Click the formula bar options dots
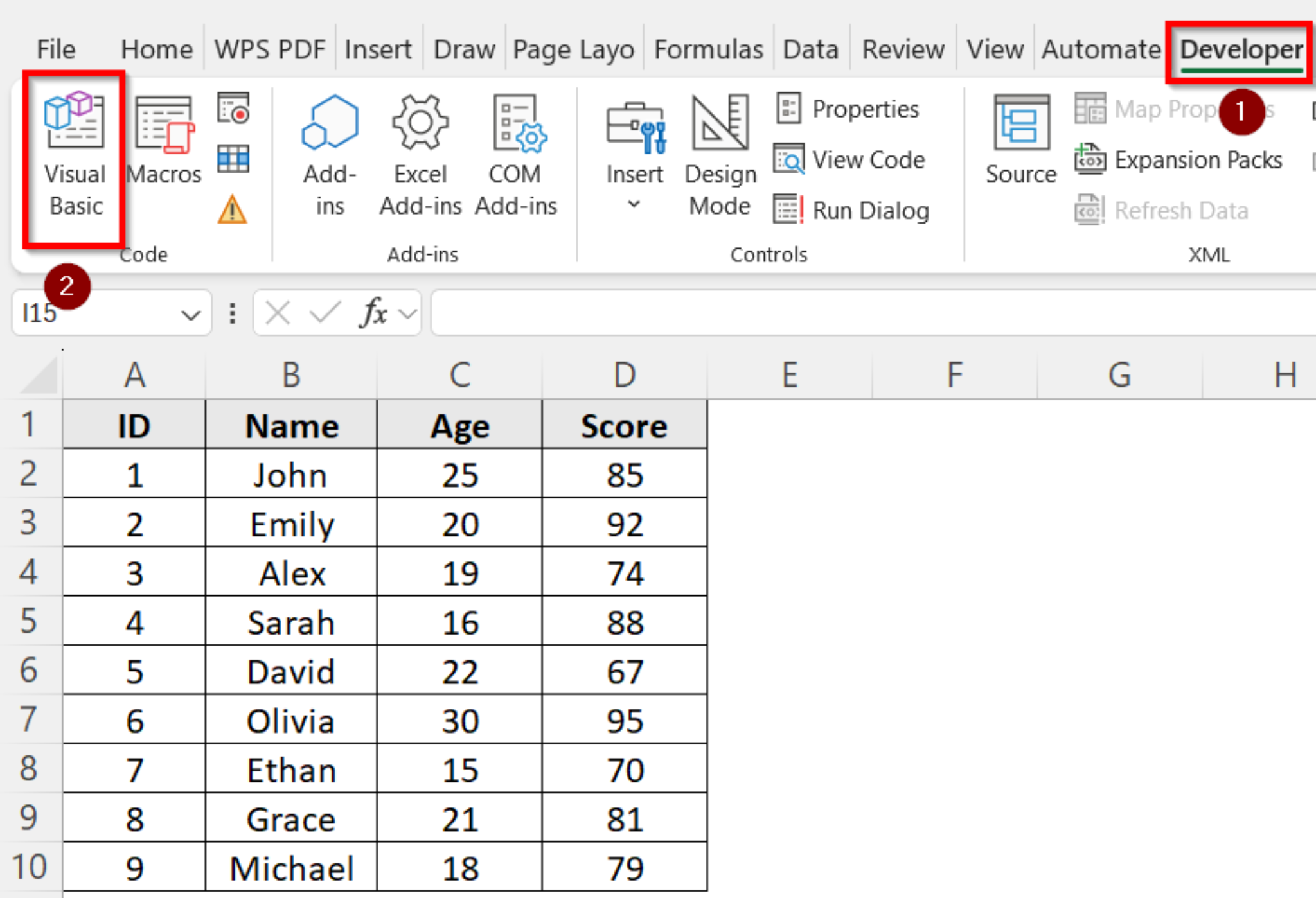This screenshot has height=898, width=1316. [233, 313]
